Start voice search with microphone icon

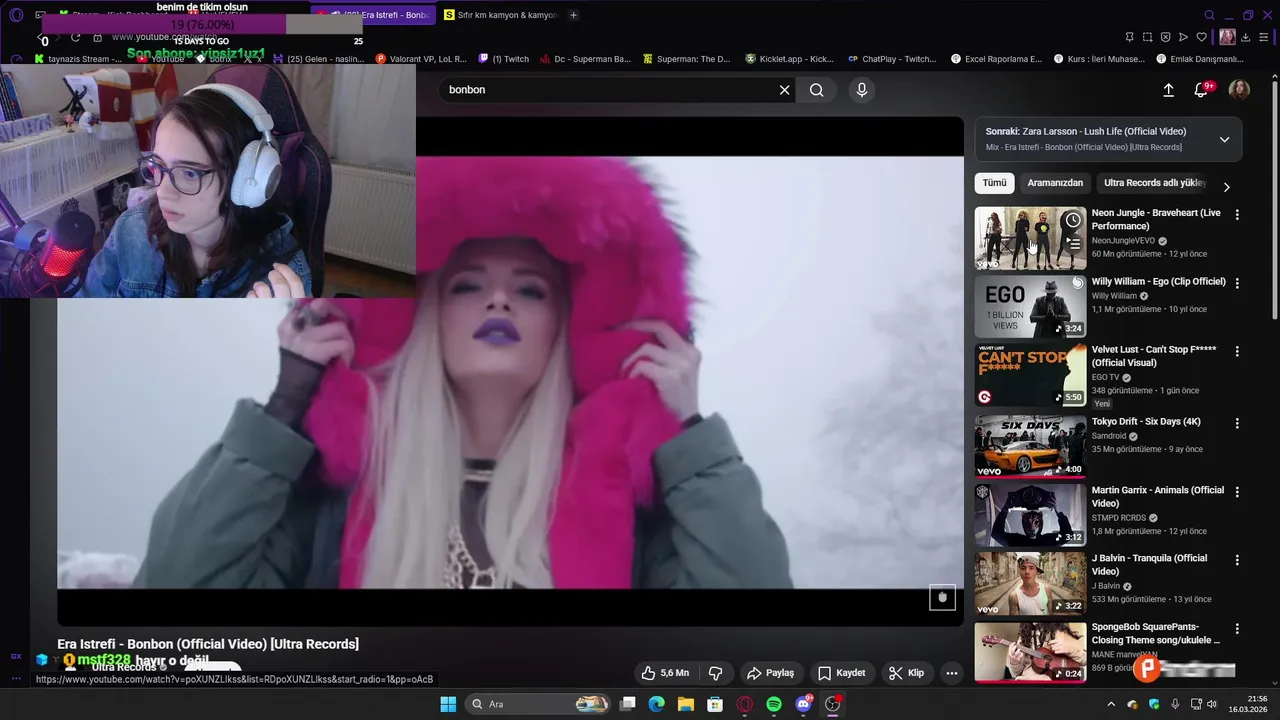click(x=862, y=90)
